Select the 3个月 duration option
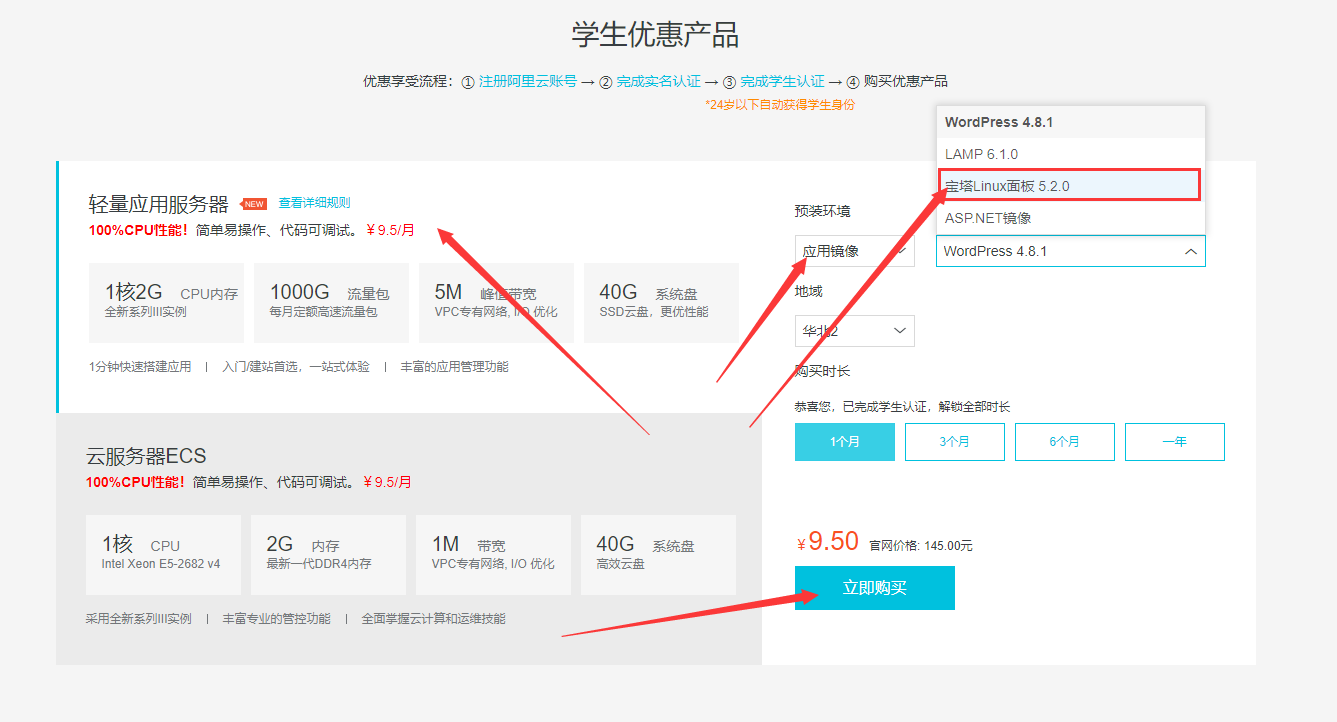The image size is (1337, 722). coord(955,442)
